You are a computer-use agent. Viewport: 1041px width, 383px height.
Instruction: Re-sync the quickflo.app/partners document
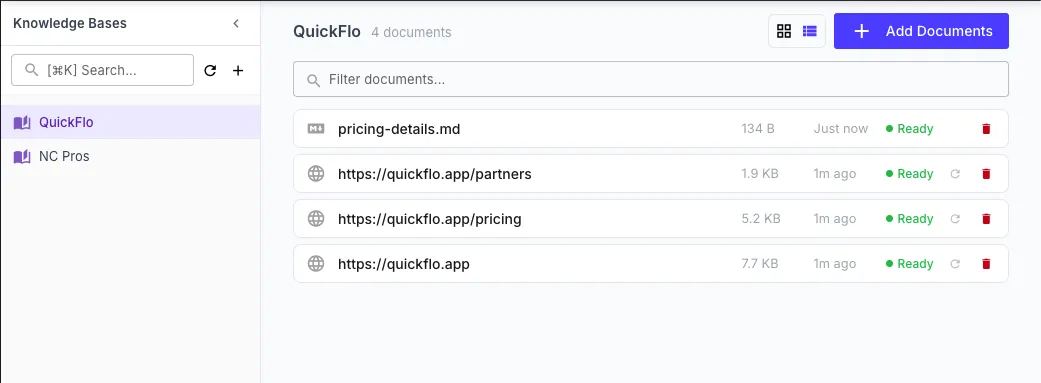[x=955, y=174]
